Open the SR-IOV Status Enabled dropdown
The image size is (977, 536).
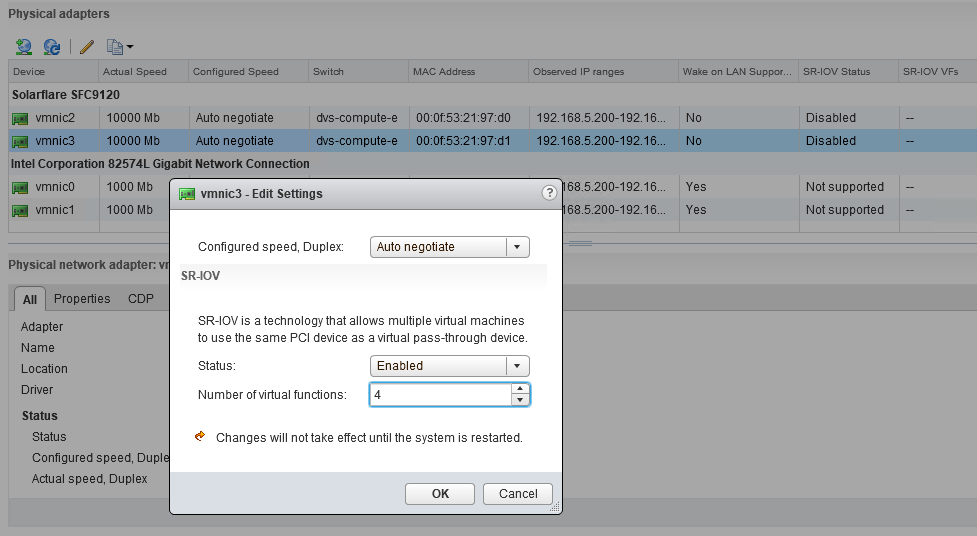[x=450, y=366]
